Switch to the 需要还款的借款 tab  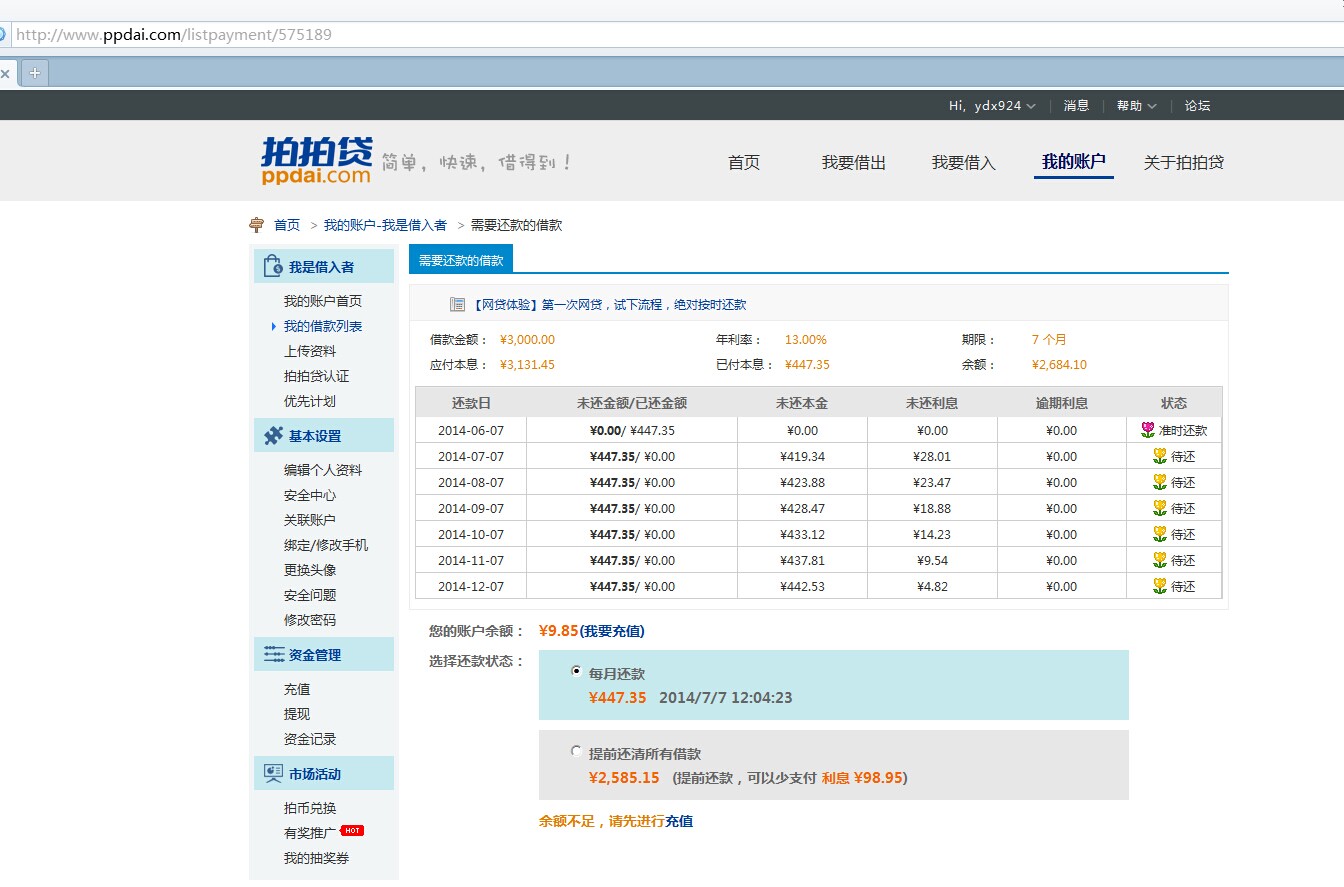coord(461,260)
